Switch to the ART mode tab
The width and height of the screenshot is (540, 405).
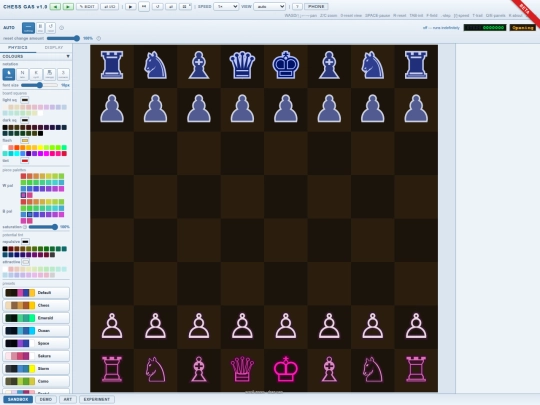68,399
